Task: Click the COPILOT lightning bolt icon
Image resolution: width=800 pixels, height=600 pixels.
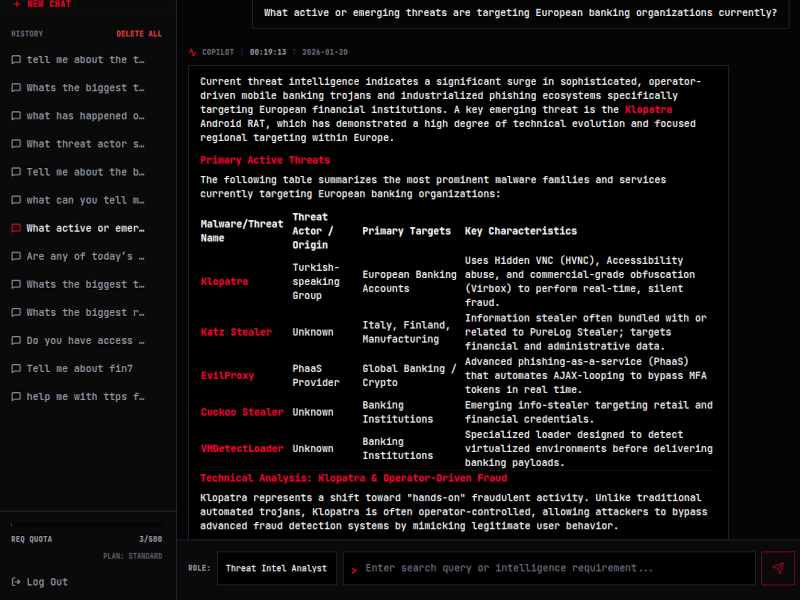Action: (x=190, y=51)
